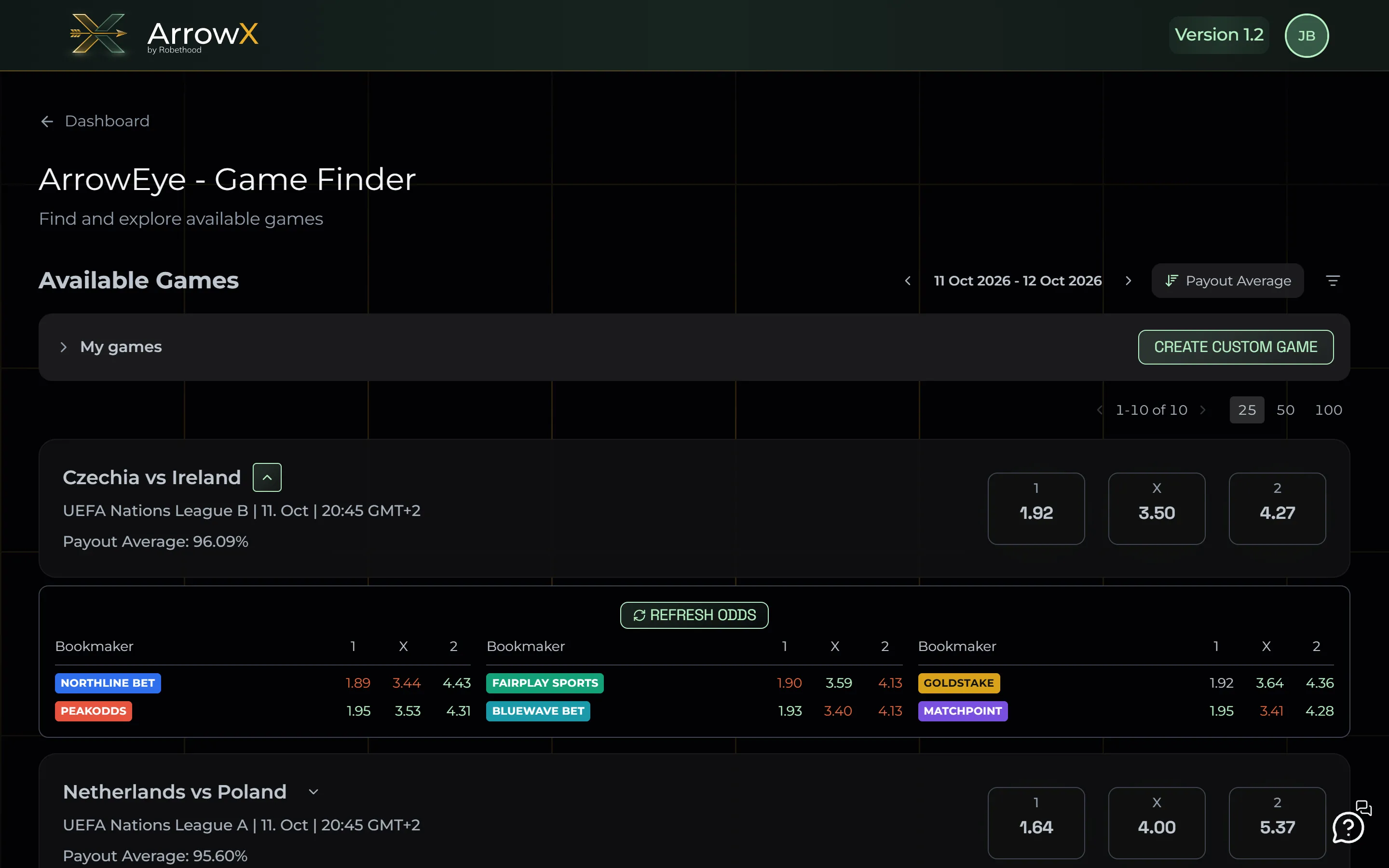The image size is (1389, 868).
Task: Select away win 5.37 for Netherlands vs Poland
Action: (x=1277, y=823)
